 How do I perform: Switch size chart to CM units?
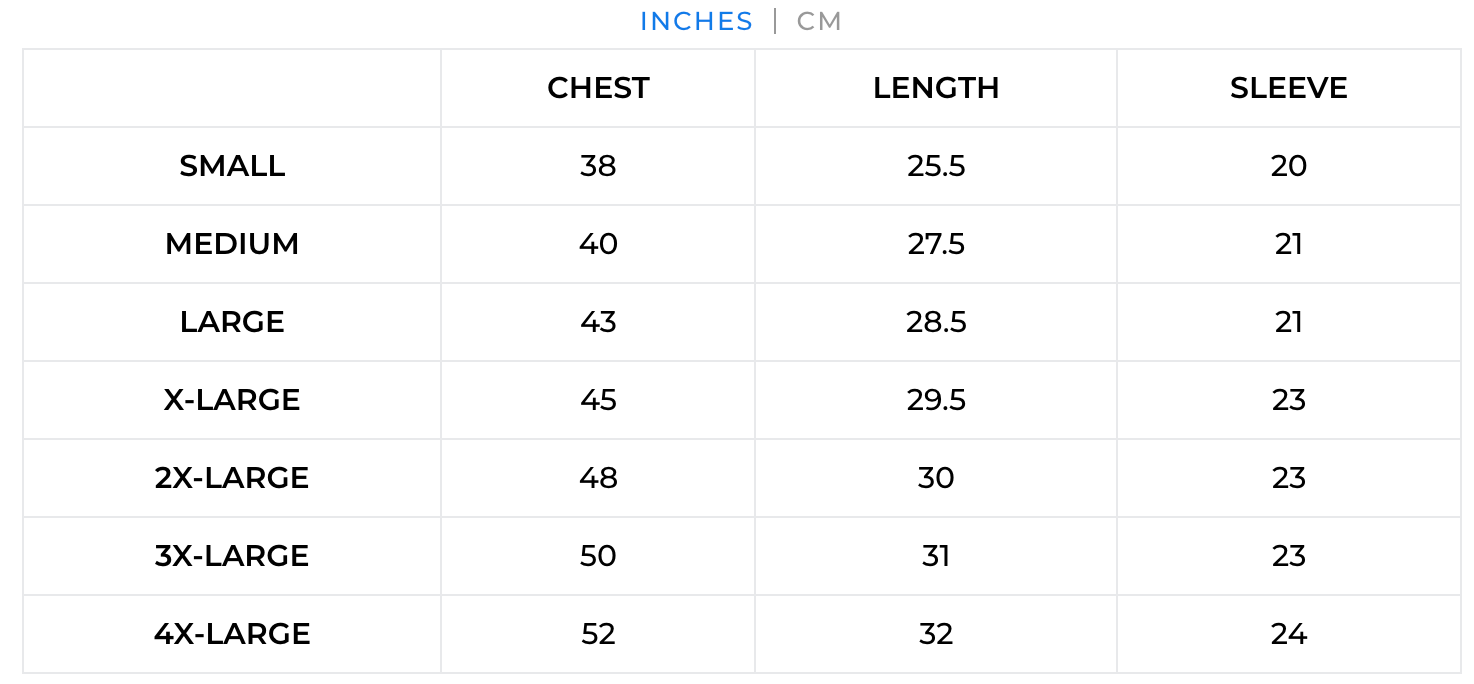819,21
